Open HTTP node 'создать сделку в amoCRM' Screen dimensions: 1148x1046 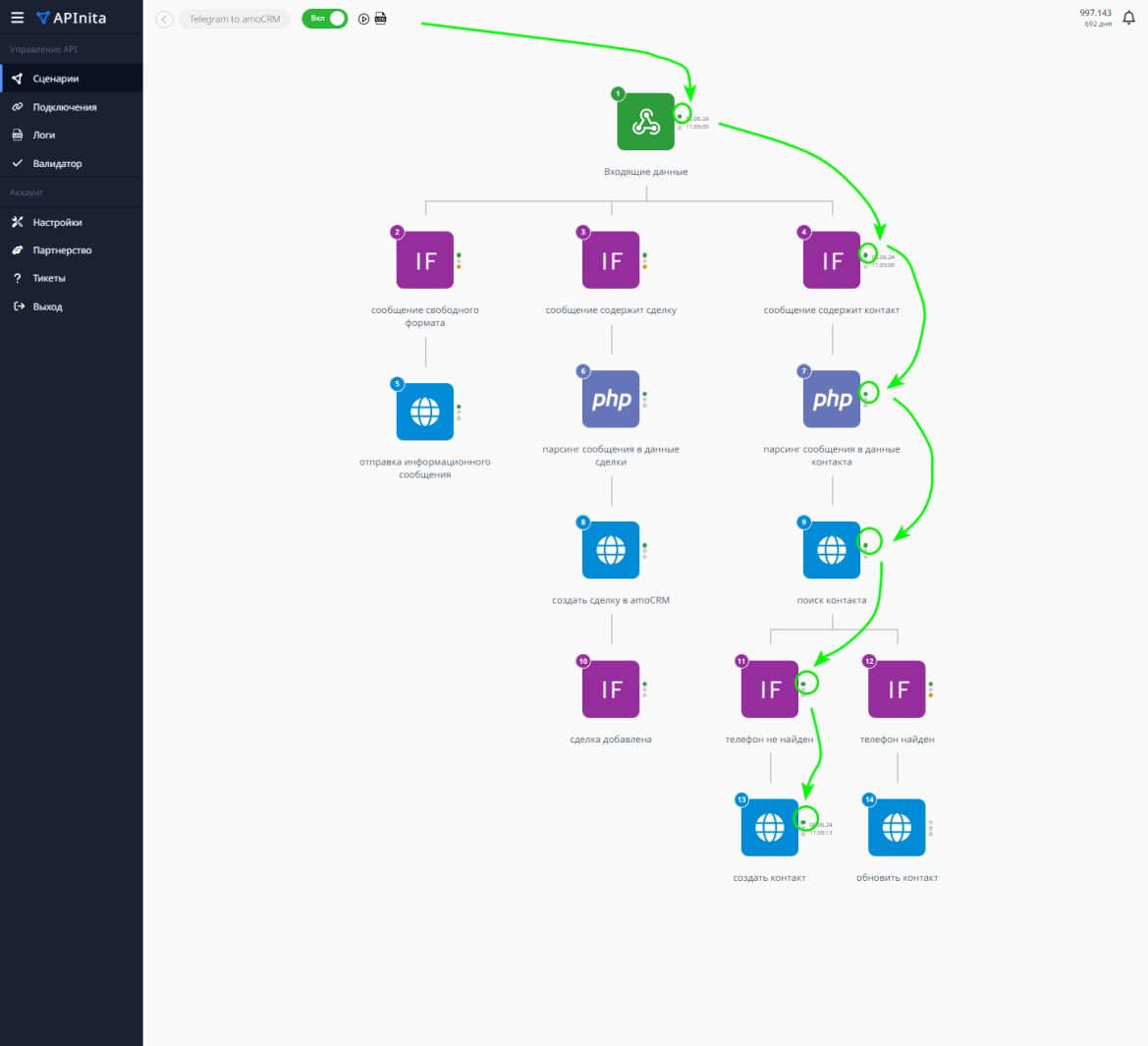[611, 550]
